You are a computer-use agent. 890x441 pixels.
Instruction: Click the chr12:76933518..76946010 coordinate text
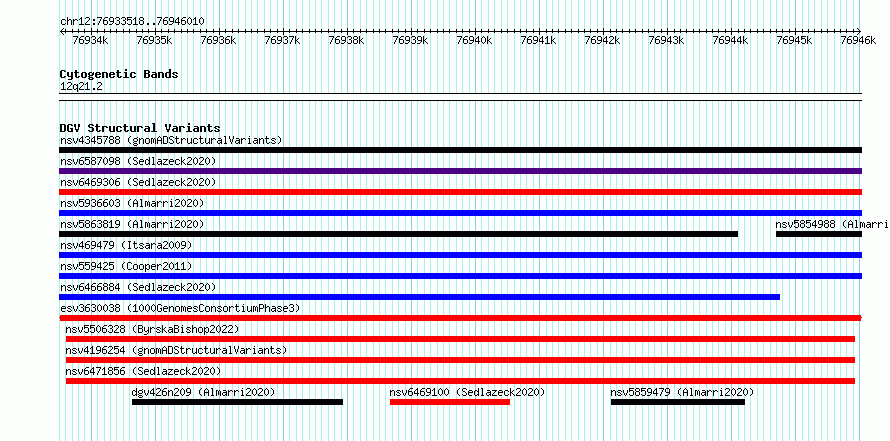click(x=132, y=22)
